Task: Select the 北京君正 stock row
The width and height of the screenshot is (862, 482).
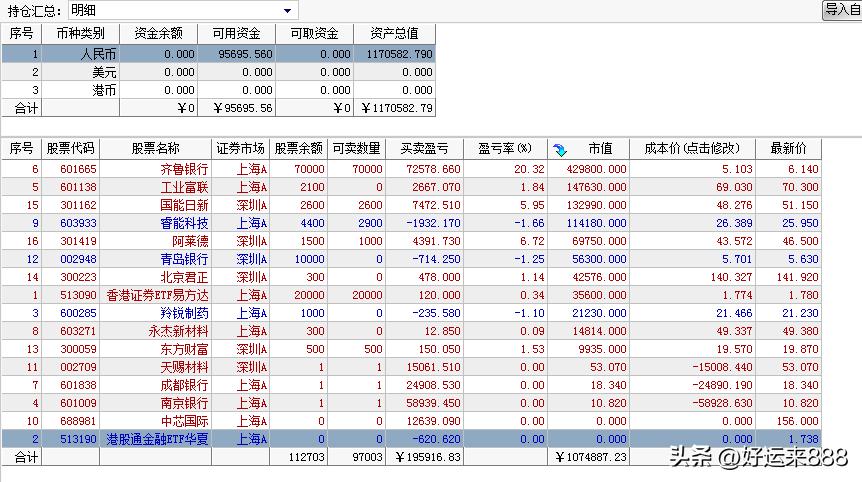Action: (411, 277)
